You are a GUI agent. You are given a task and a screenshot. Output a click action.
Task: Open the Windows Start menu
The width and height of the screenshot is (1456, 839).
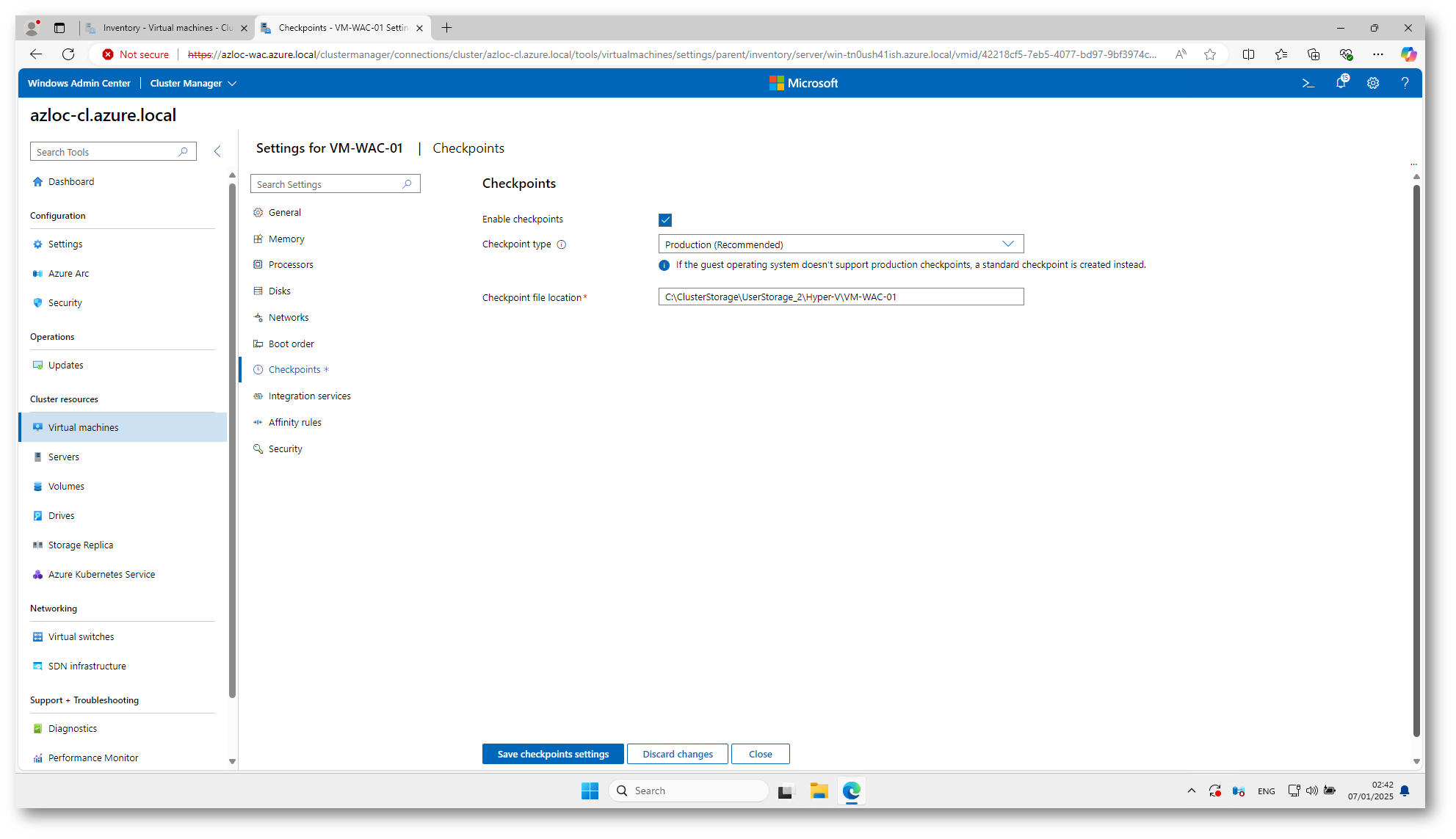(590, 791)
